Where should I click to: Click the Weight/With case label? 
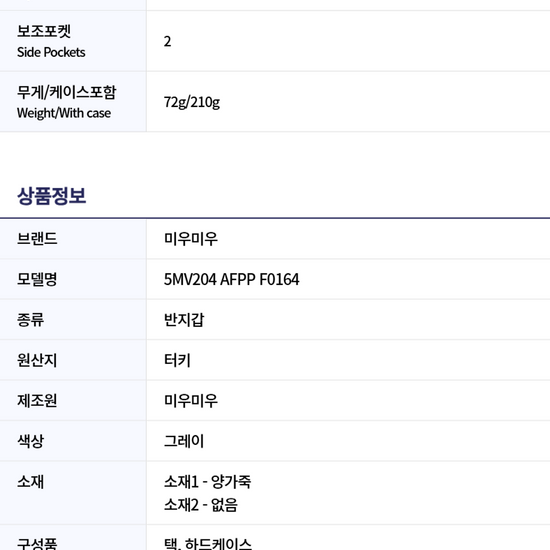click(64, 113)
